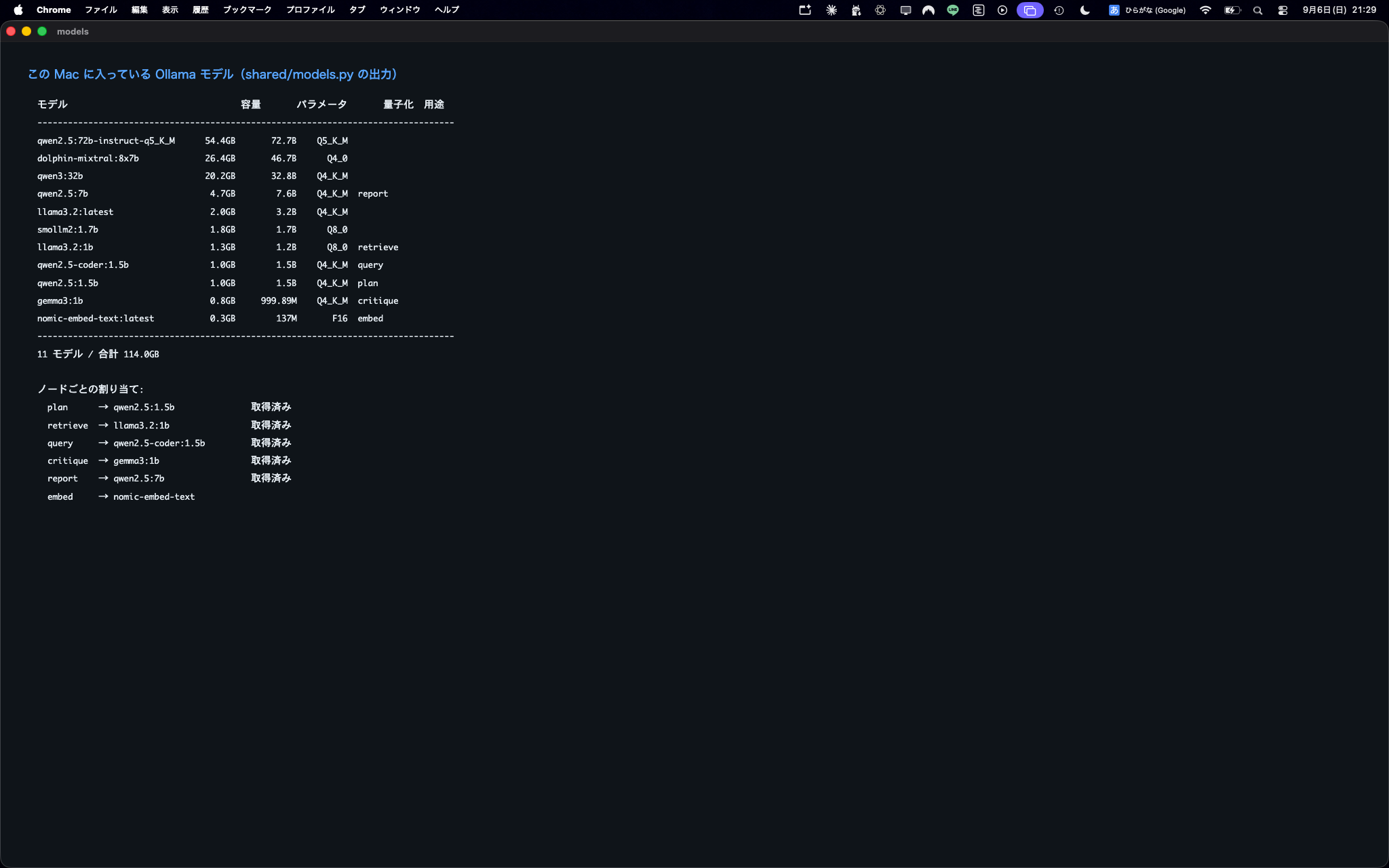Click the summary line '11 モデル / 合計 114.0GB'
The width and height of the screenshot is (1389, 868).
(x=98, y=354)
